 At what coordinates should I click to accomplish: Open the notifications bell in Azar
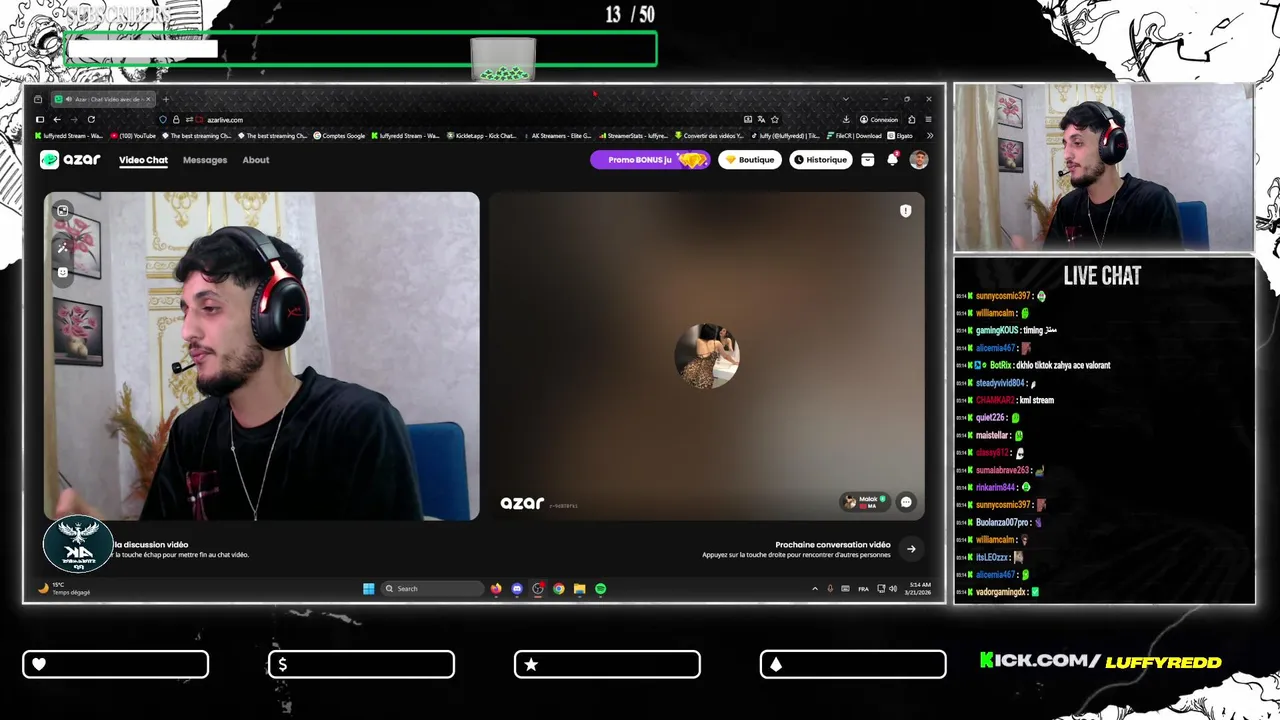click(893, 160)
